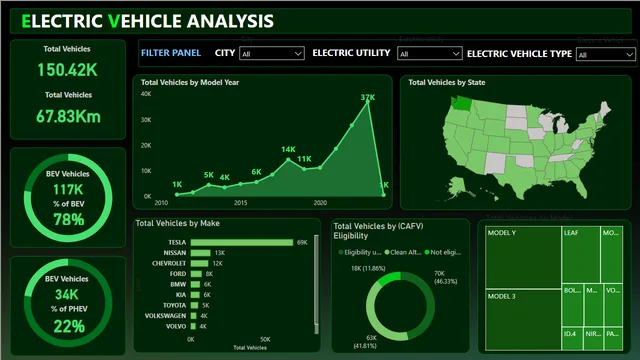Select the ID.4 tile in treemap
Screen dimensions: 640x360
(x=572, y=338)
